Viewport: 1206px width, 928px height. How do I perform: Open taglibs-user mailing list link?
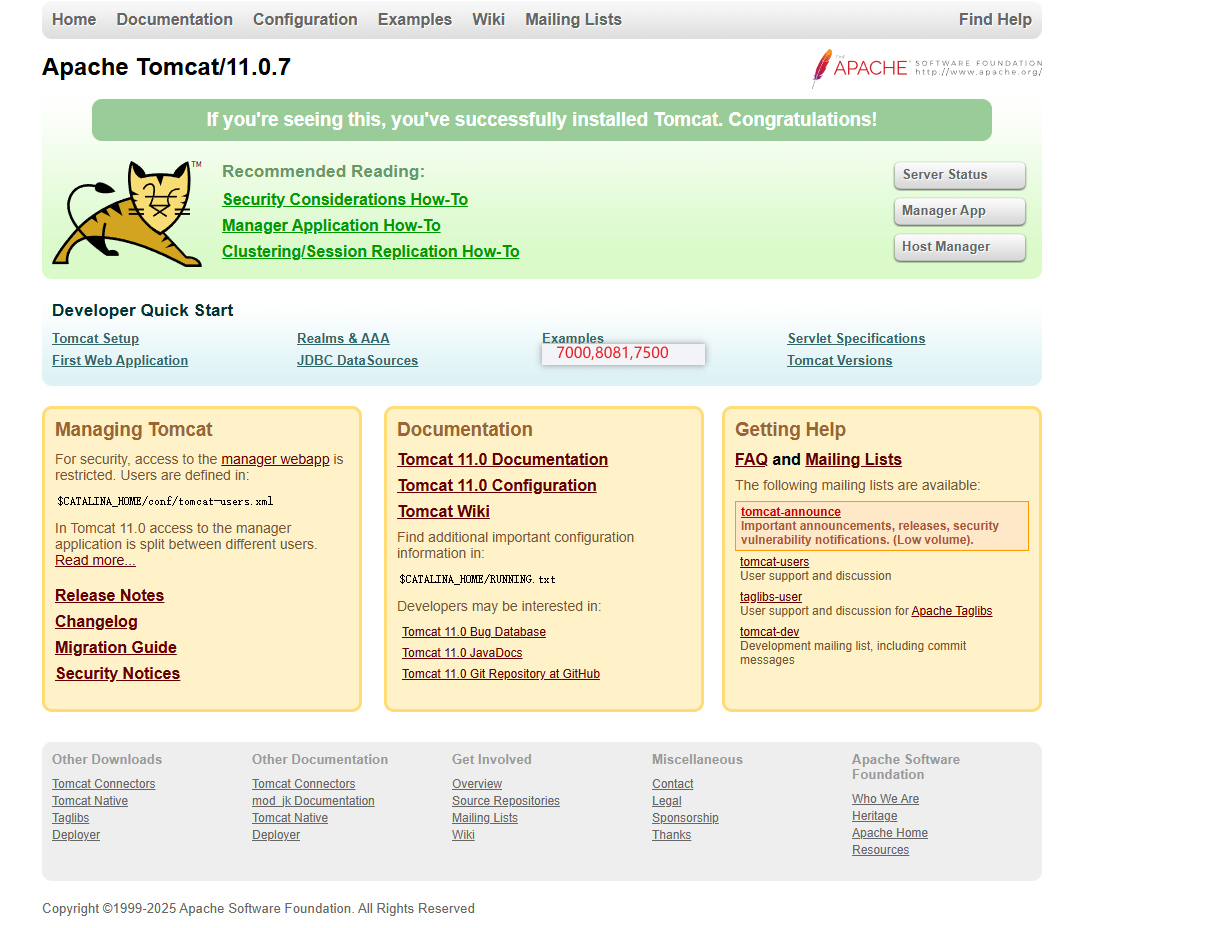click(x=771, y=597)
